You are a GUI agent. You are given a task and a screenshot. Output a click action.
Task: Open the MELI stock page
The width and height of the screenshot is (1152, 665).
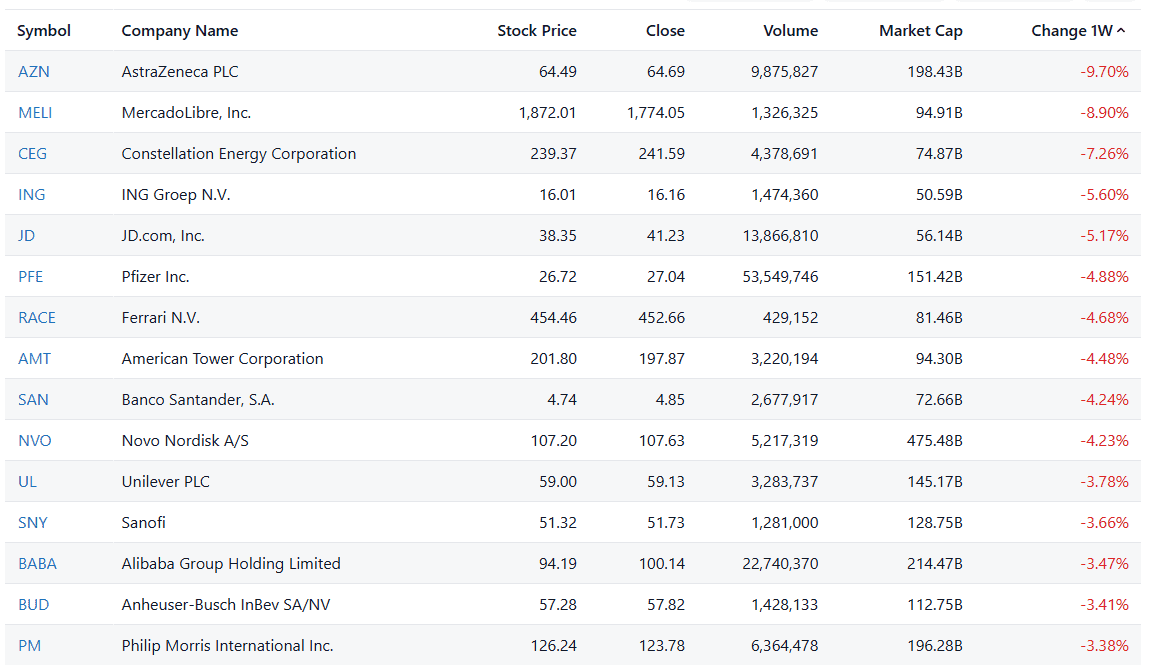tap(35, 113)
